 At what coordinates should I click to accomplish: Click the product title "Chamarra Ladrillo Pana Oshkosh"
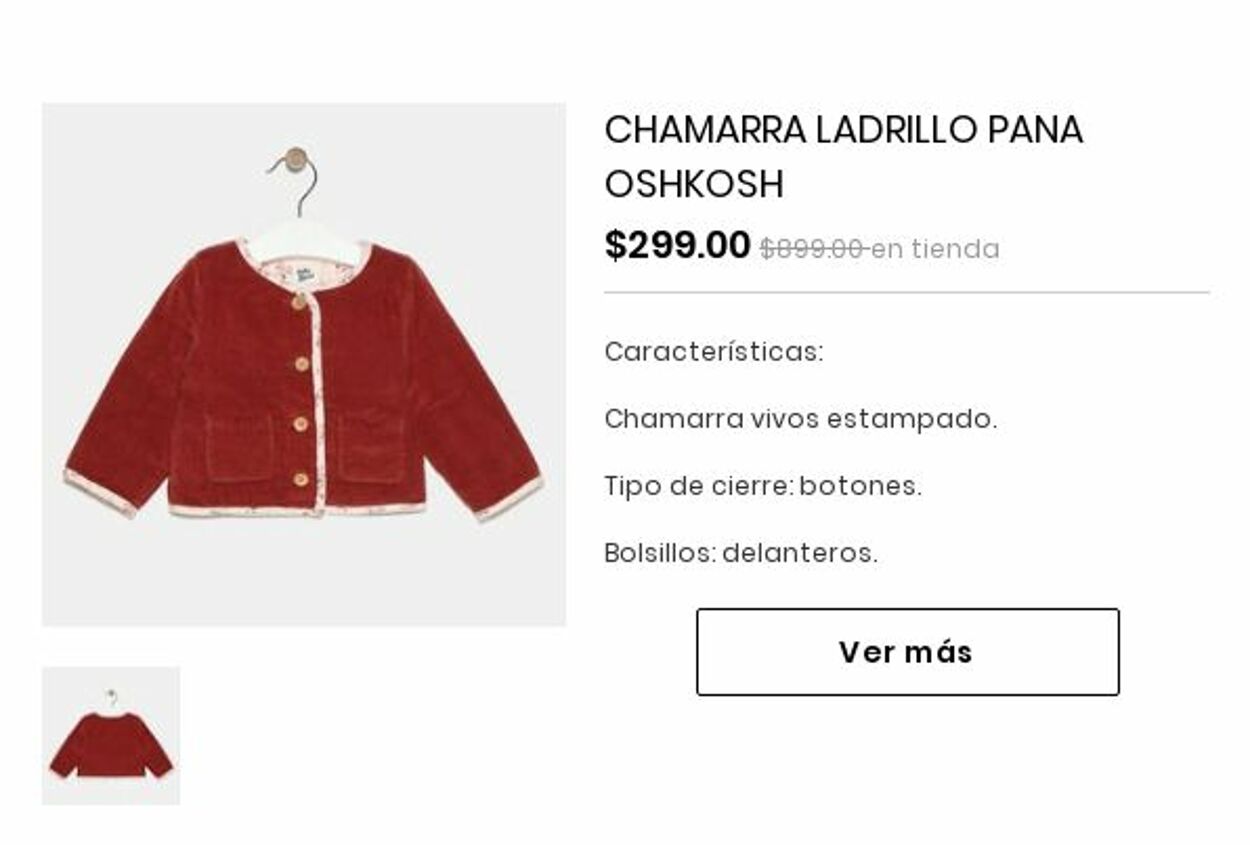(844, 157)
